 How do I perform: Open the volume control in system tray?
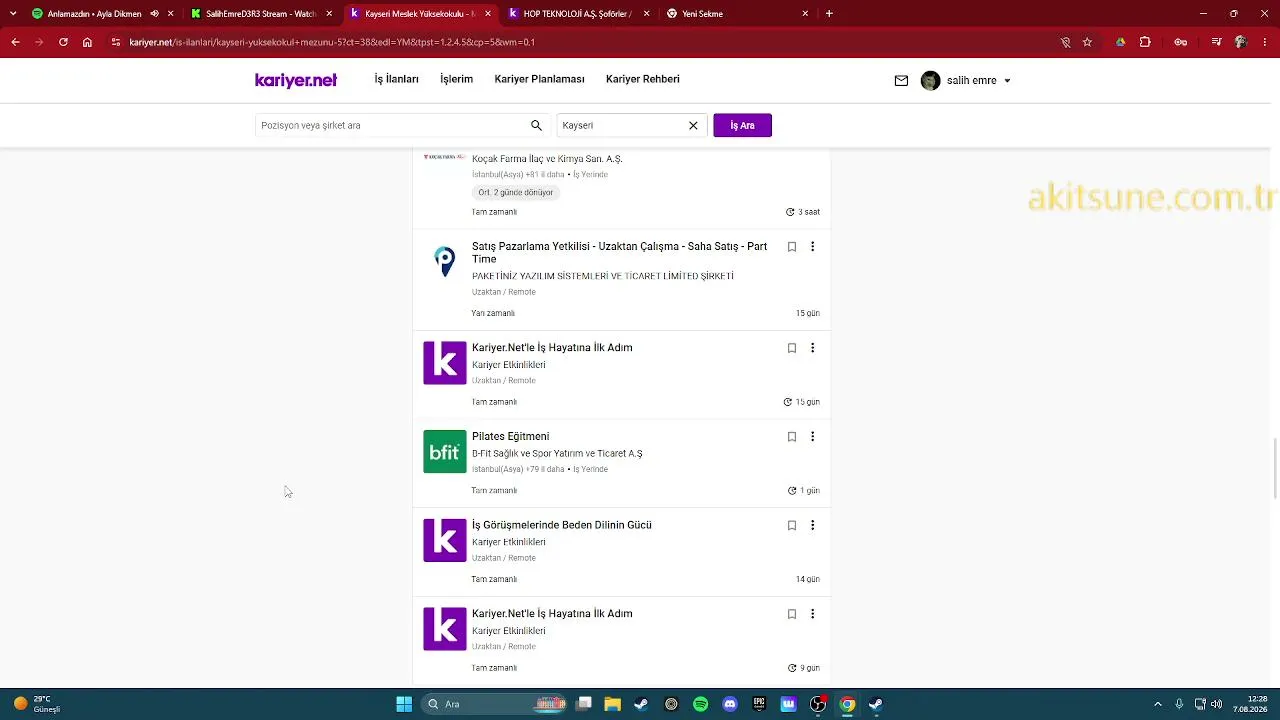click(1217, 704)
